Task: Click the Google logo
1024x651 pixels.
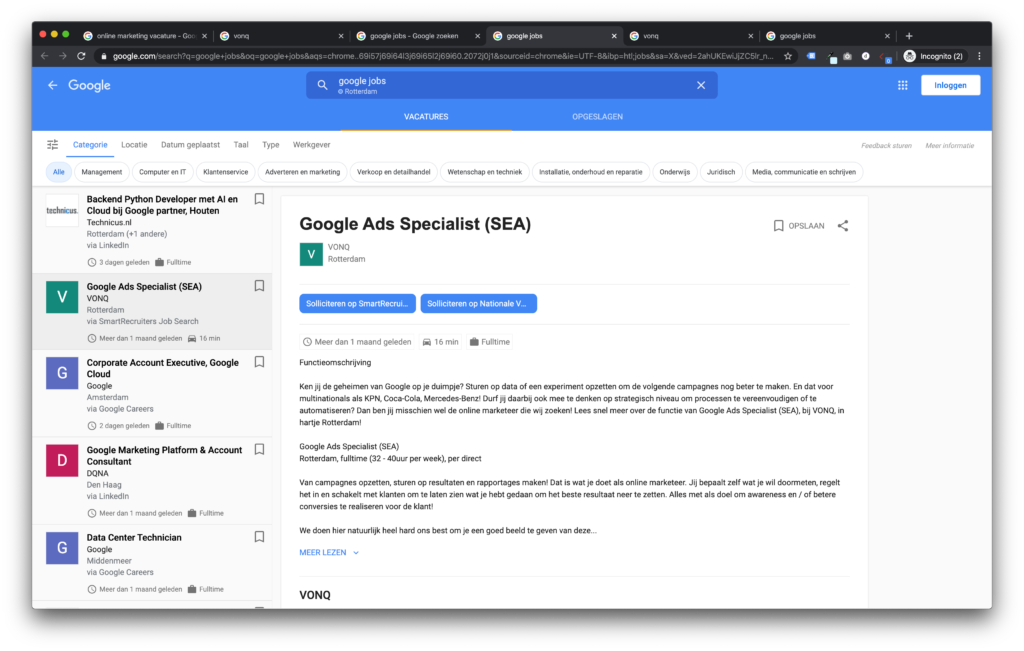Action: [x=89, y=86]
